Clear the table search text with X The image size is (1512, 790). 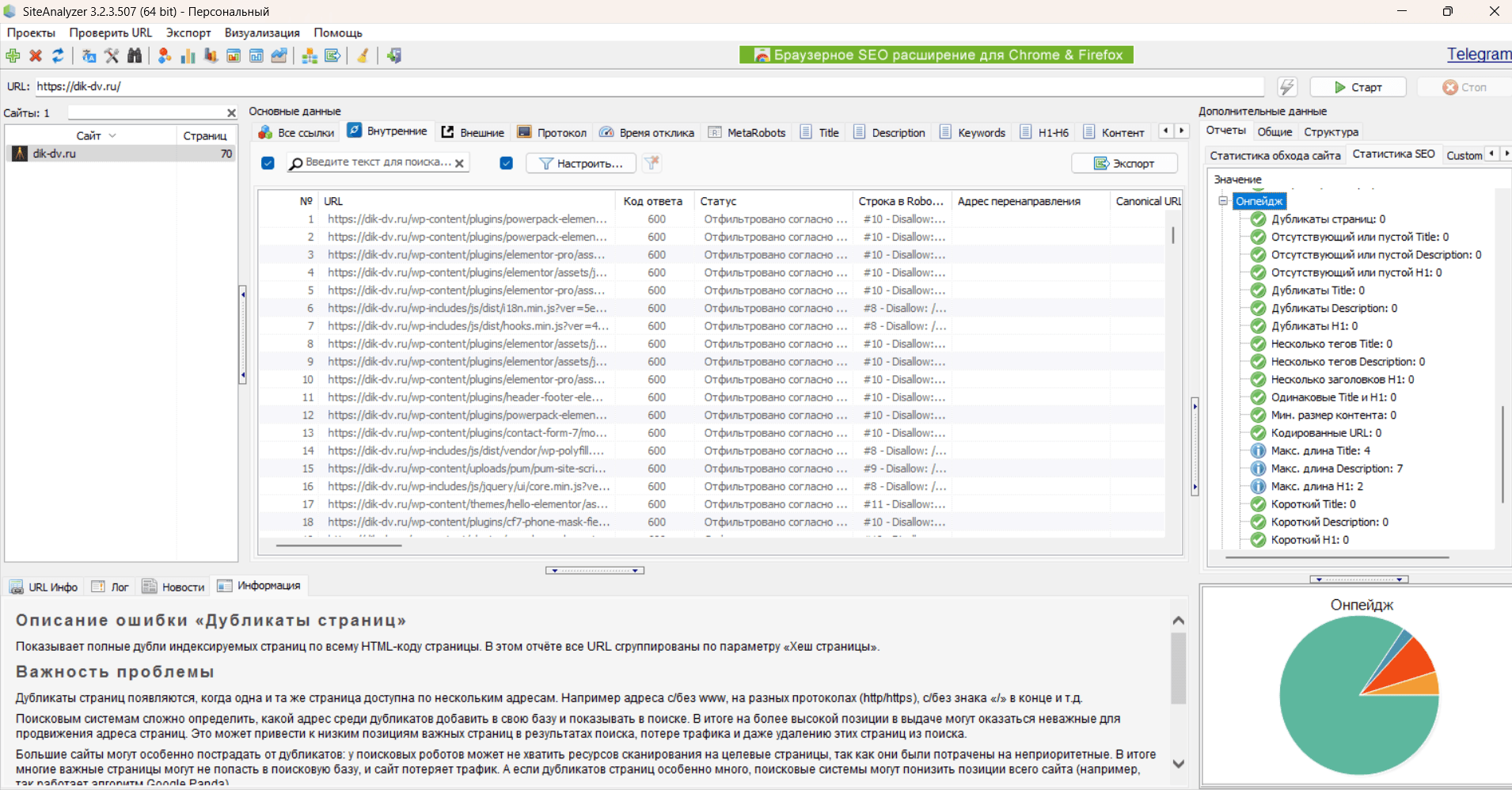[x=459, y=163]
